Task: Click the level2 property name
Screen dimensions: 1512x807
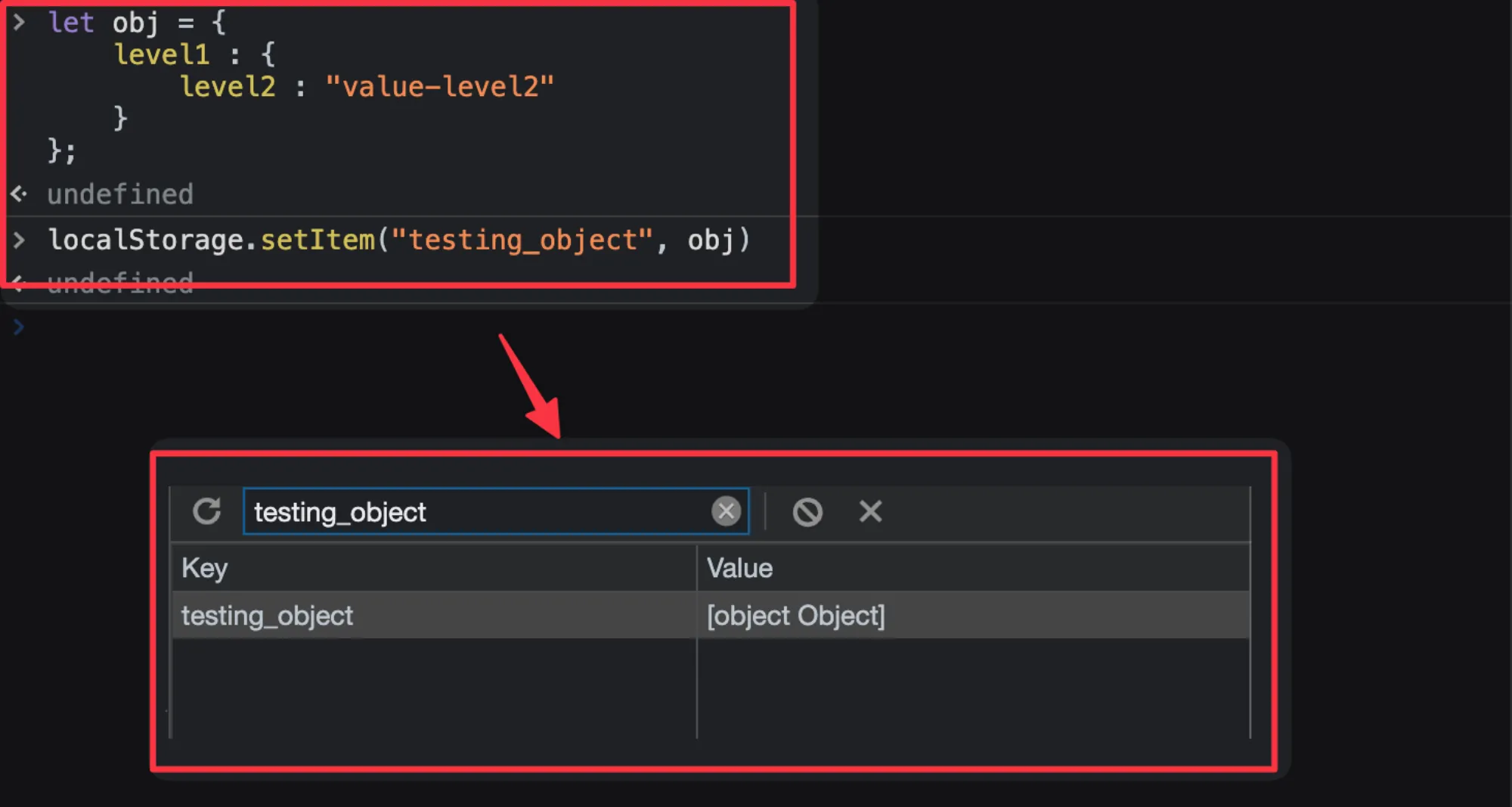Action: (x=228, y=87)
